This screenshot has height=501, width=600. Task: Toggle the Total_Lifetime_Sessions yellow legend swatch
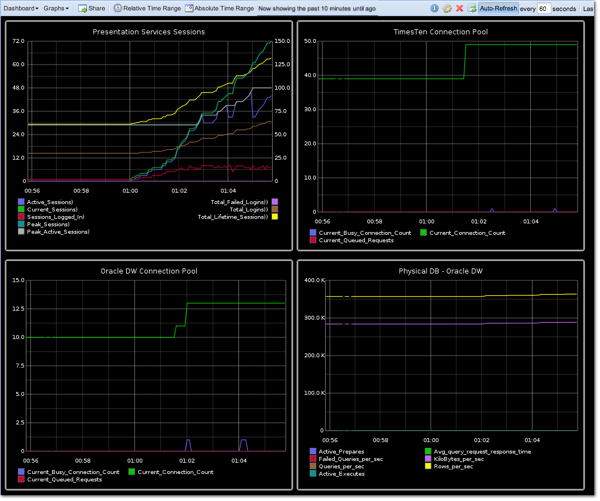[x=274, y=216]
